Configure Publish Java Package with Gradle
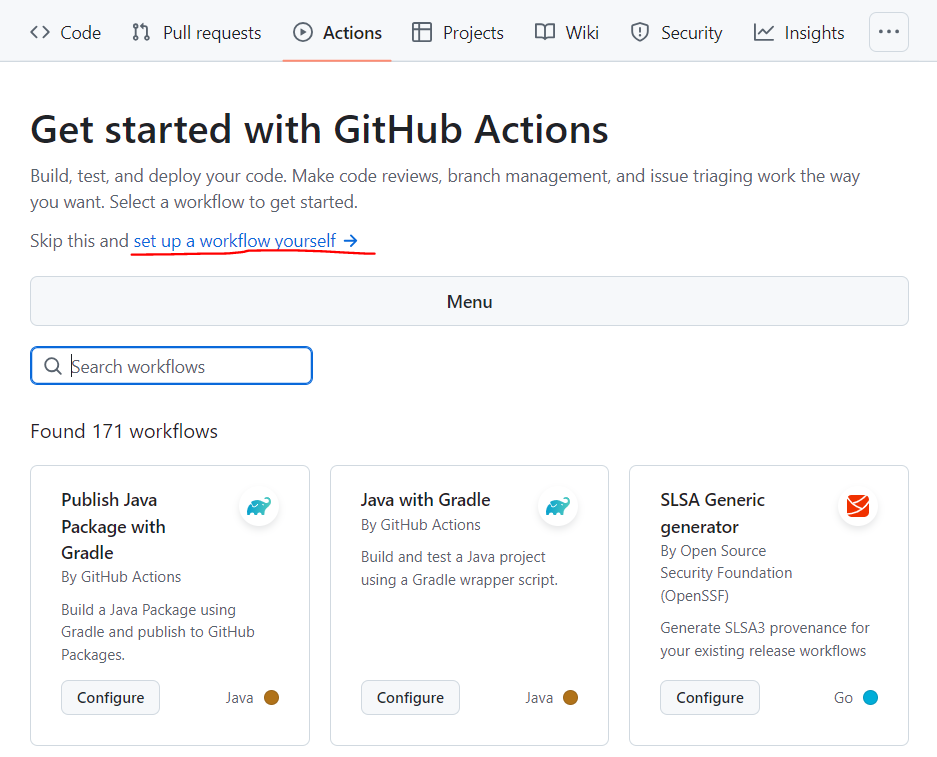 tap(111, 697)
